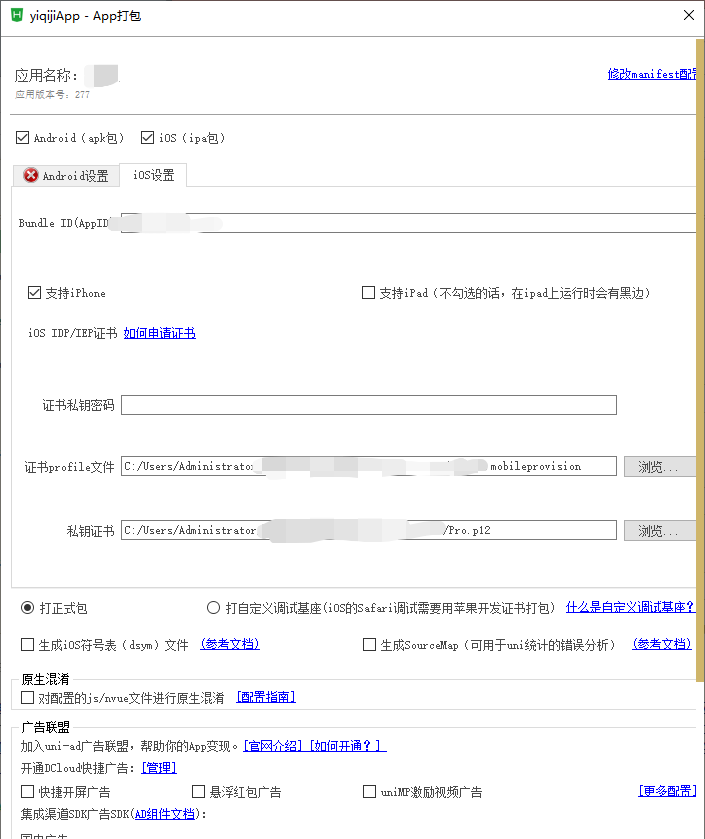Select 打自定义调试基座 radio option
The width and height of the screenshot is (705, 839).
(213, 608)
